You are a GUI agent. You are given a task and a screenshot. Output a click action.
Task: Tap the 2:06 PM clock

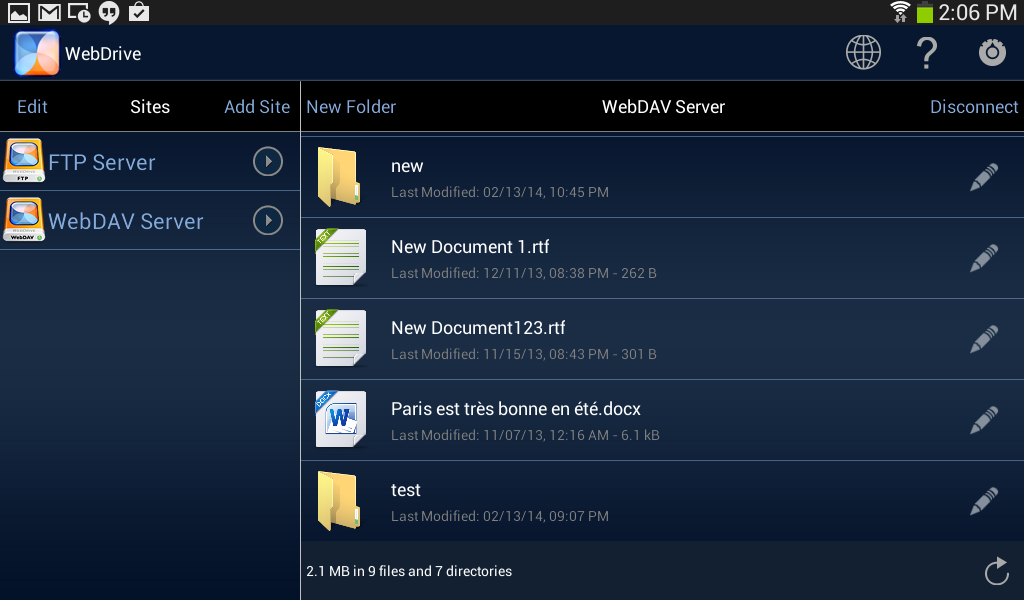pos(978,12)
